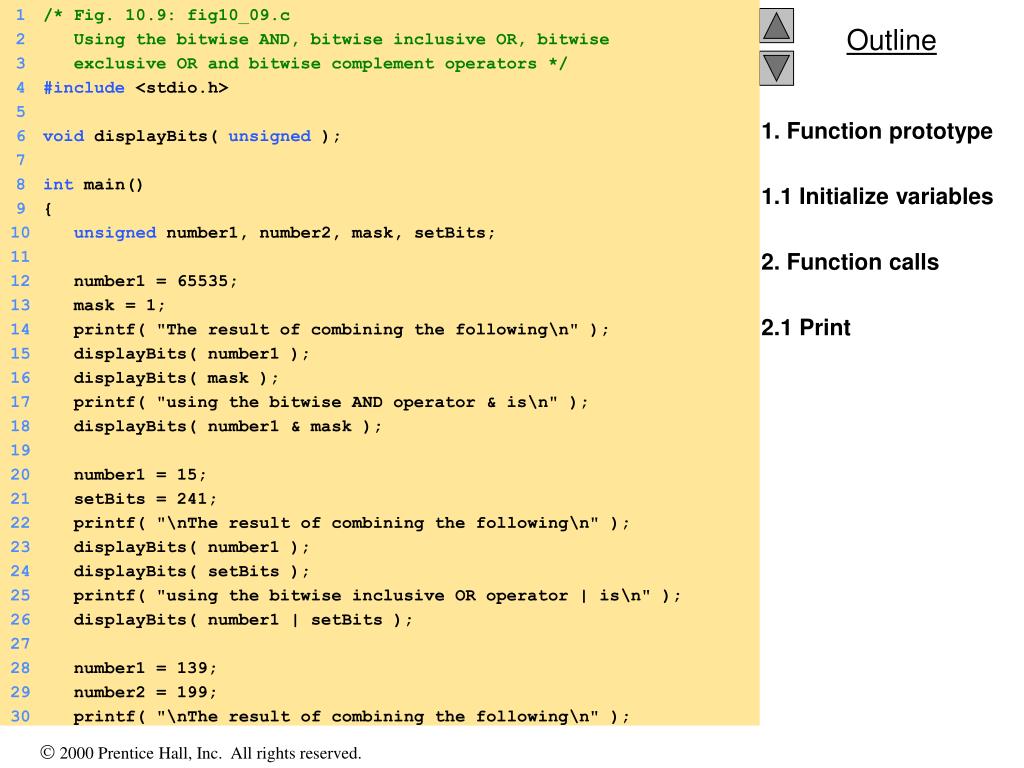The image size is (1024, 768).
Task: Select '2.1 Print' outline entry
Action: click(806, 327)
